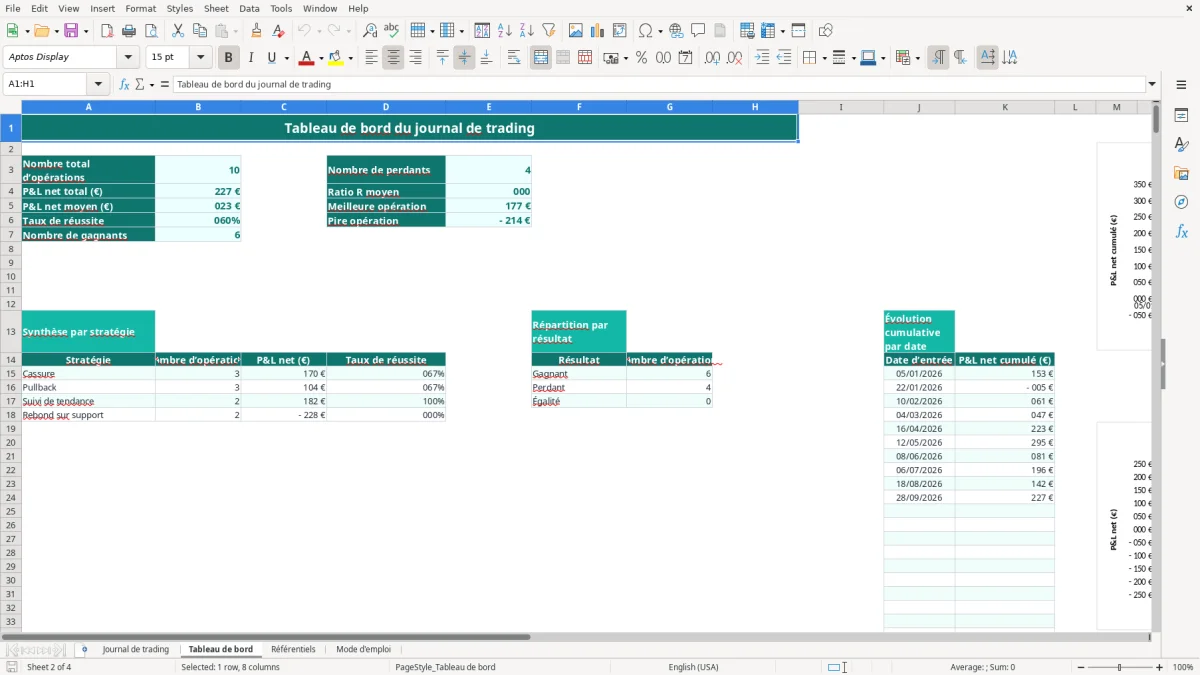Click the Format as Percent icon
Viewport: 1200px width, 675px height.
(x=641, y=58)
